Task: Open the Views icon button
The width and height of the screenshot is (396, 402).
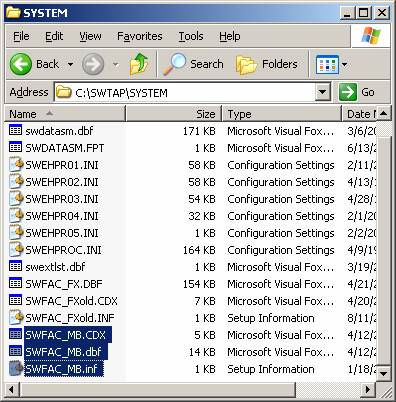Action: pyautogui.click(x=327, y=64)
